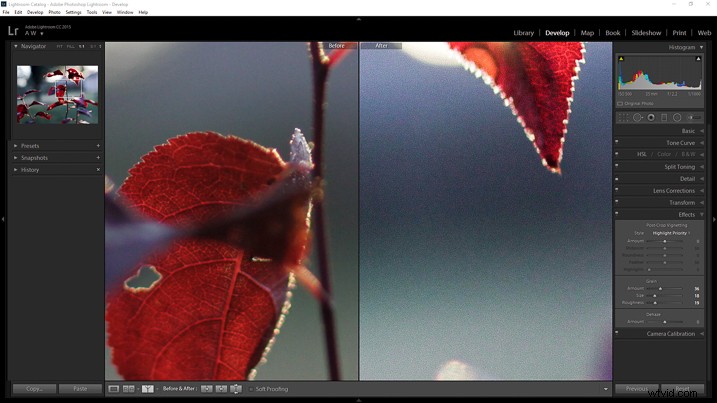Screen dimensions: 717x403
Task: Toggle Split Toning panel switch
Action: click(x=617, y=165)
